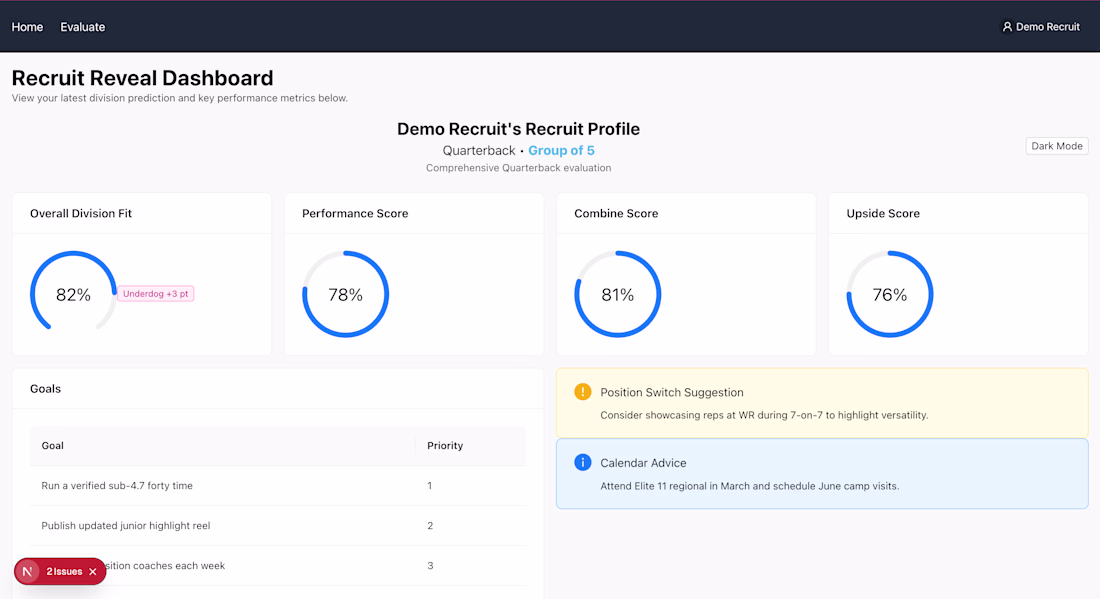Toggle Dark Mode
Image resolution: width=1100 pixels, height=599 pixels.
(1057, 146)
